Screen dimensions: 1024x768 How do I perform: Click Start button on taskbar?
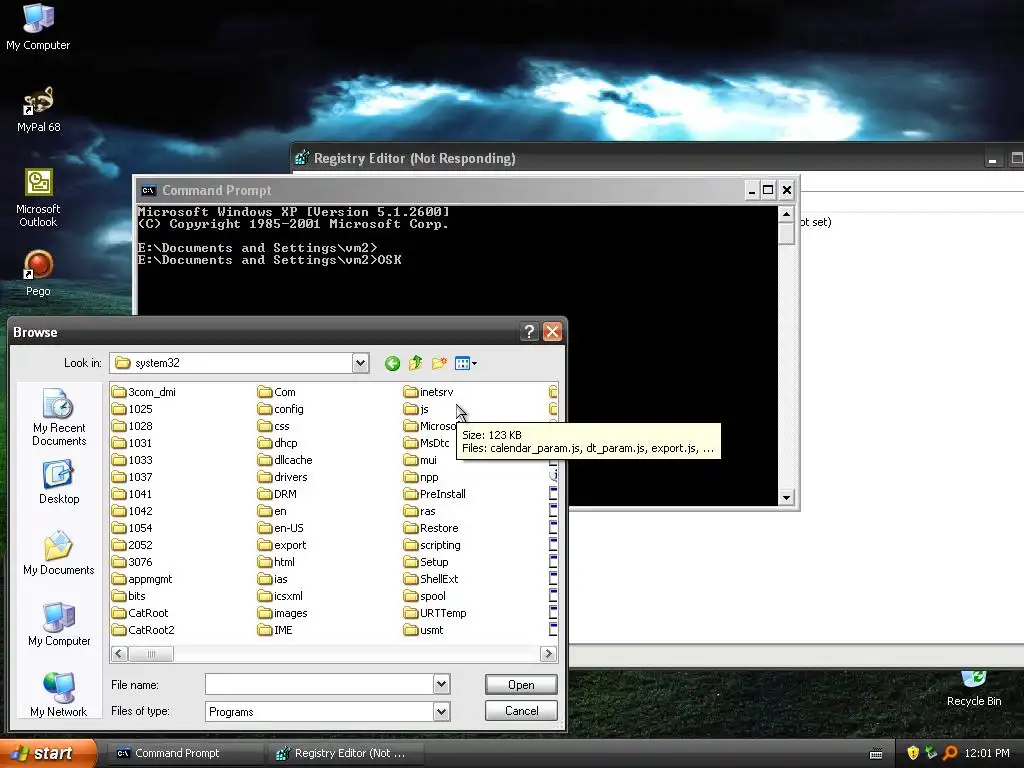48,753
